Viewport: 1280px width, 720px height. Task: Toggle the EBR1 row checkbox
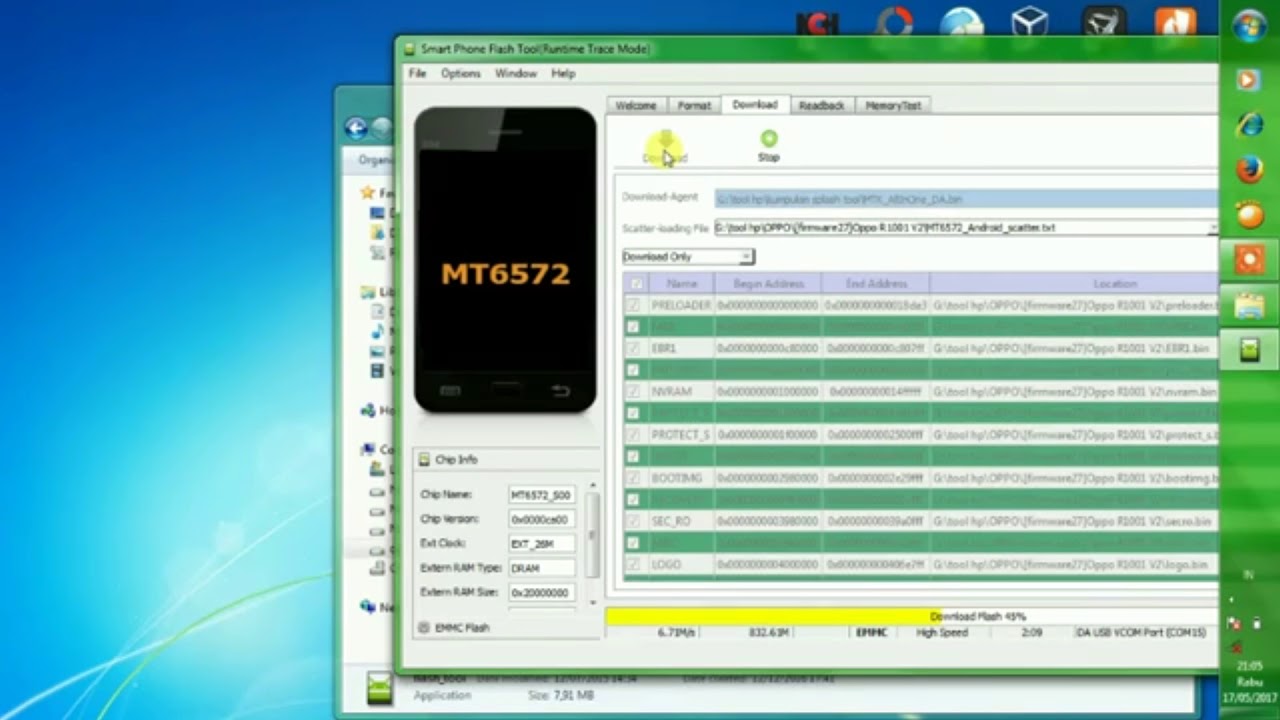point(633,348)
